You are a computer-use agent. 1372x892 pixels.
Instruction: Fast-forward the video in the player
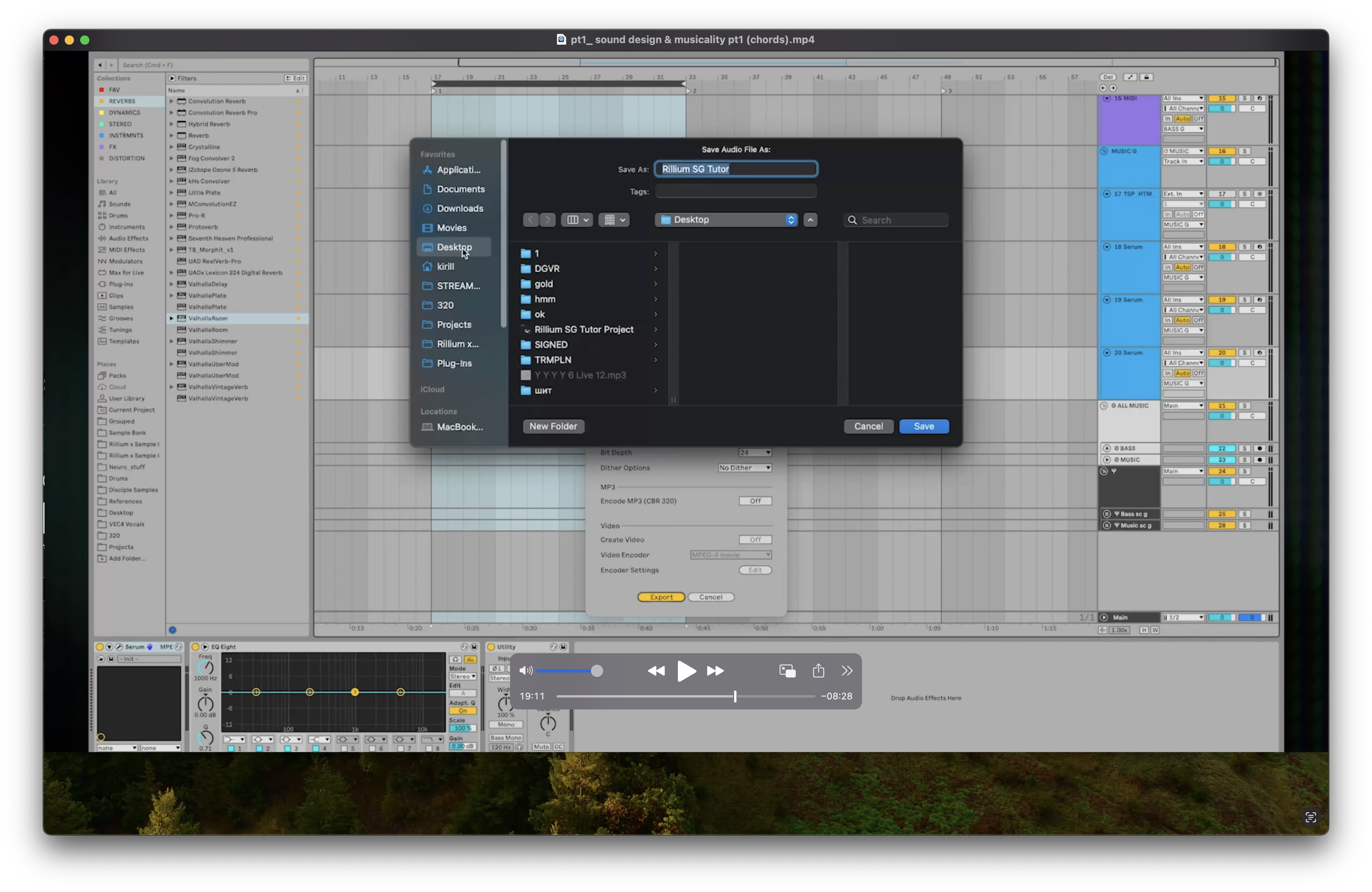click(x=715, y=671)
